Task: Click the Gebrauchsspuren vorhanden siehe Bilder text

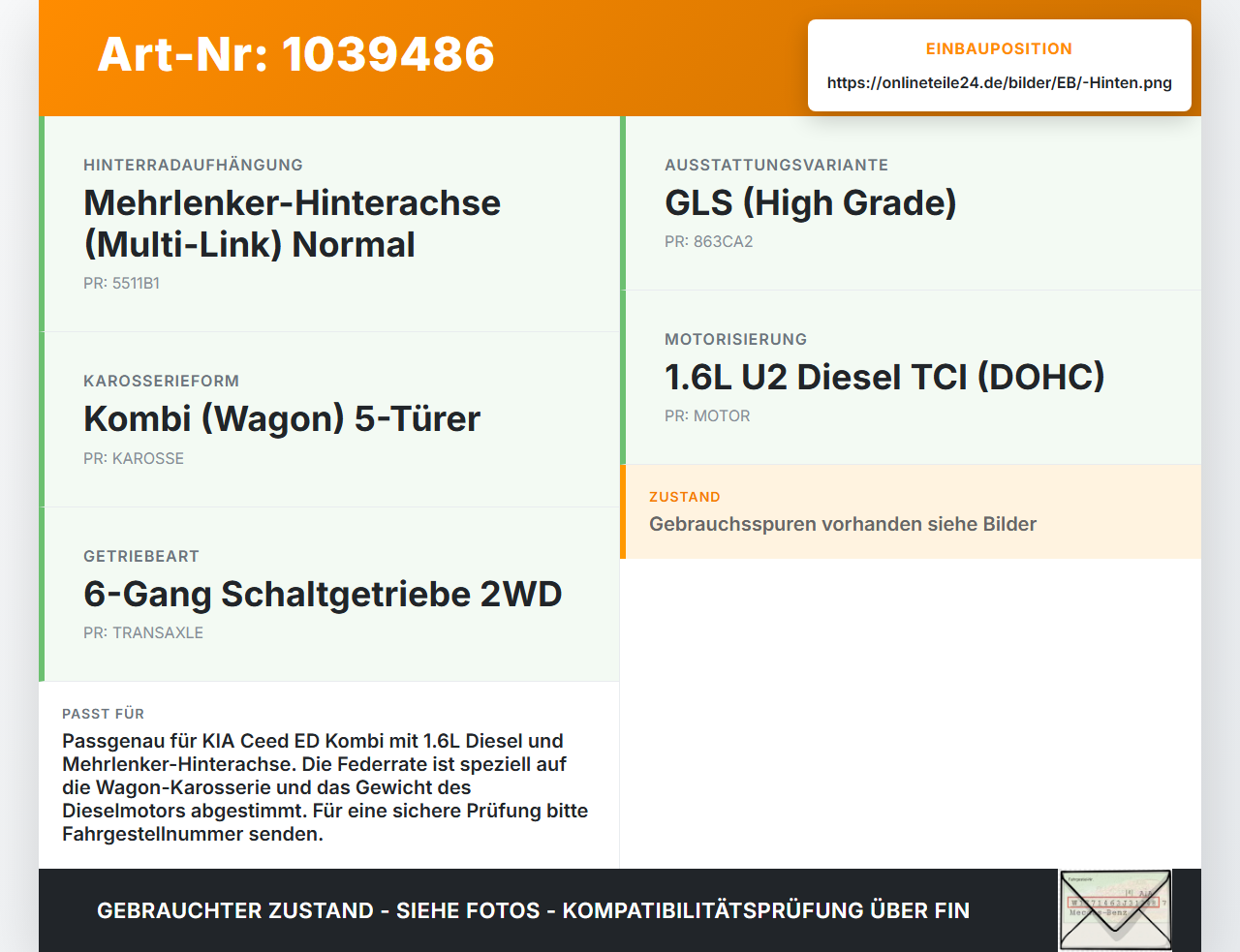Action: (843, 524)
